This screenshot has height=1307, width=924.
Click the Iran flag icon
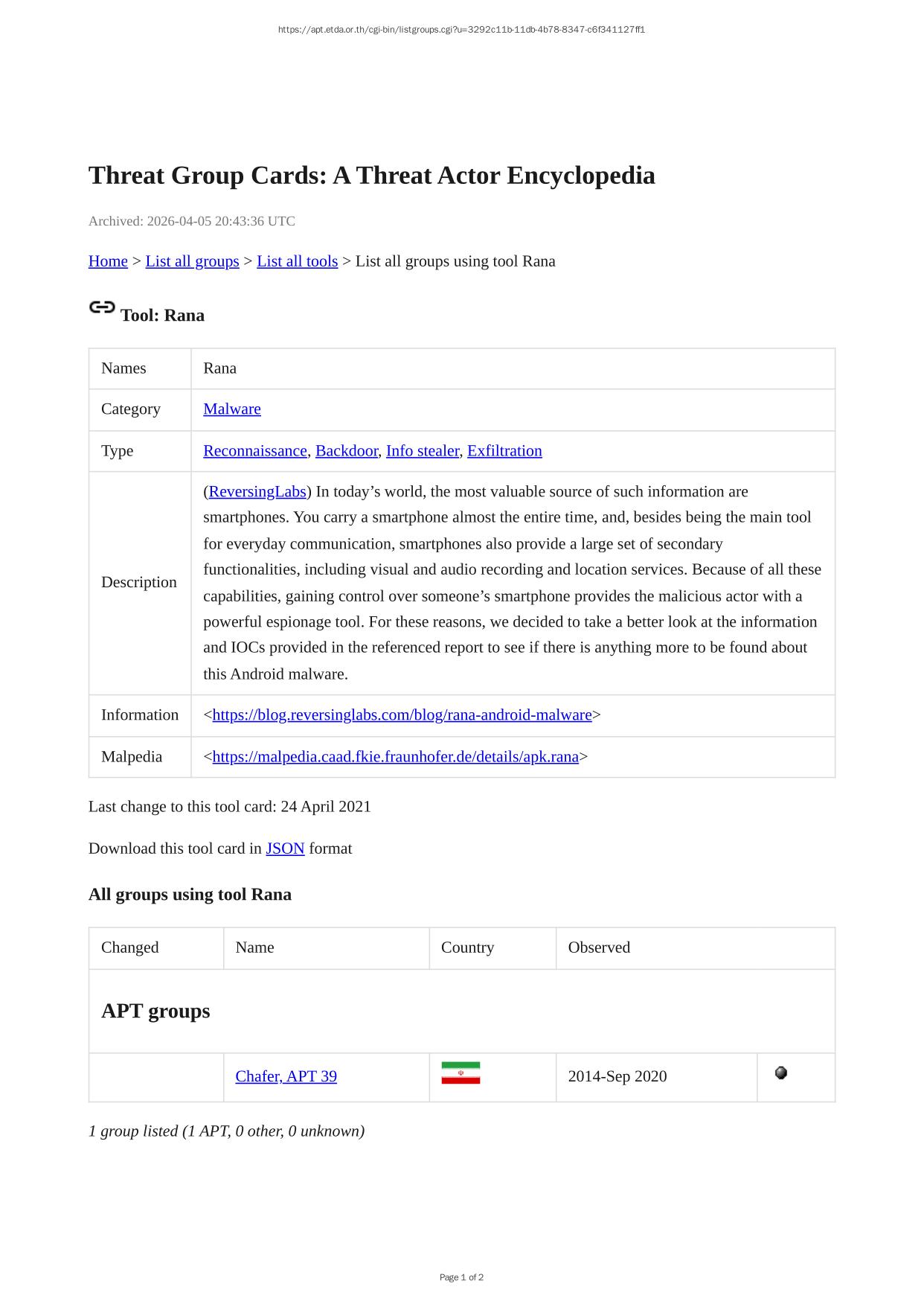(x=461, y=1073)
